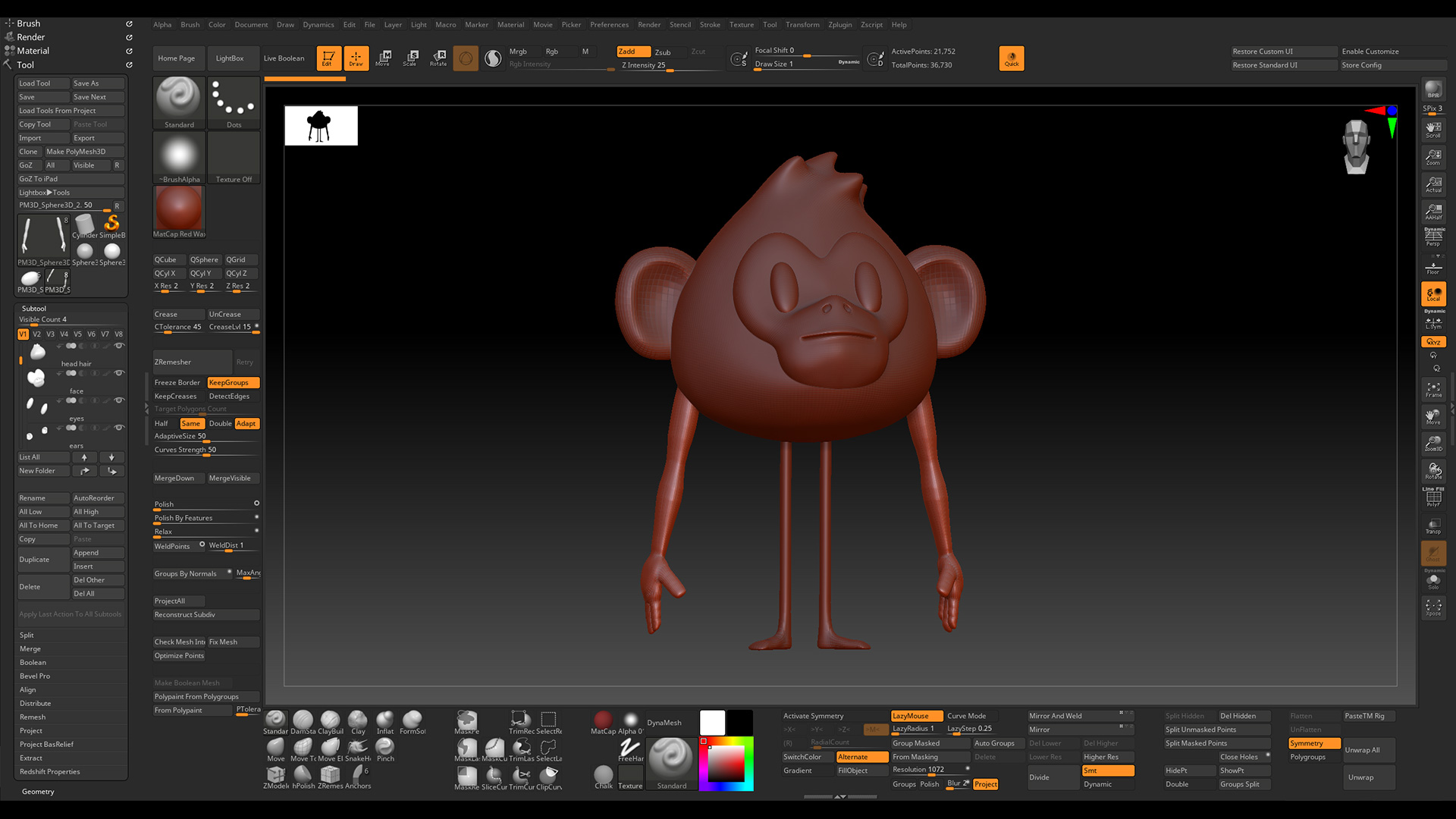Activate Scale mode in top toolbar

pos(410,58)
